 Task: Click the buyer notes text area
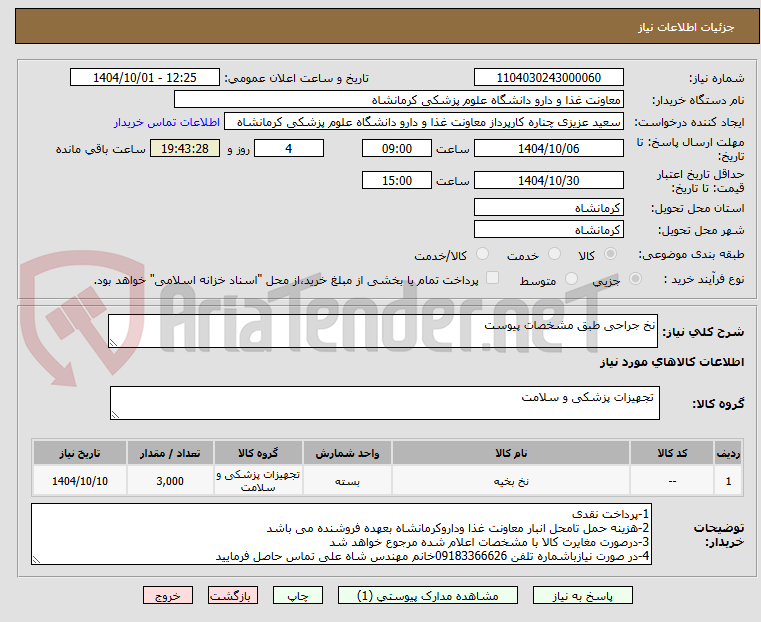tap(342, 534)
